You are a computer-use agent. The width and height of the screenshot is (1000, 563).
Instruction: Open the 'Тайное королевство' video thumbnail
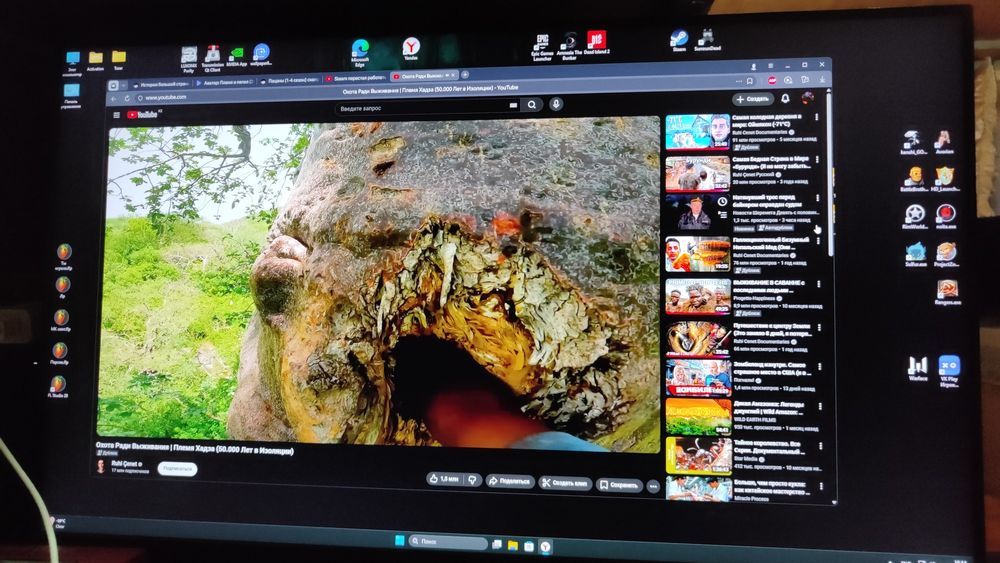698,456
